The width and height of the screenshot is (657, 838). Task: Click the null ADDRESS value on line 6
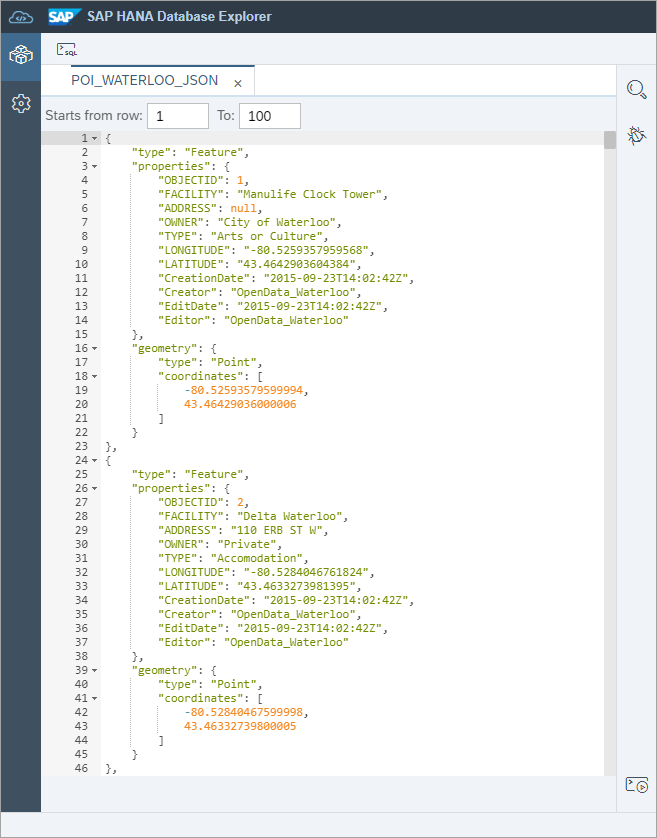coord(243,208)
